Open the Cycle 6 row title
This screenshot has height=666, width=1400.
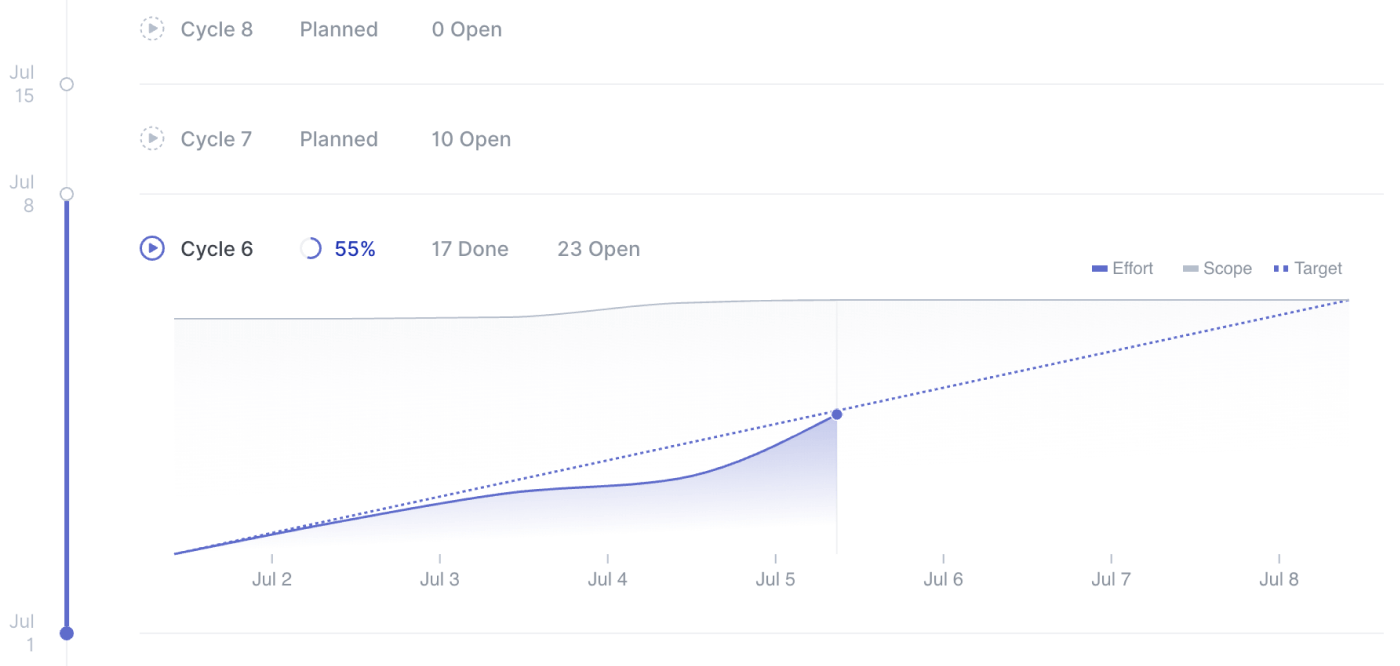coord(216,249)
